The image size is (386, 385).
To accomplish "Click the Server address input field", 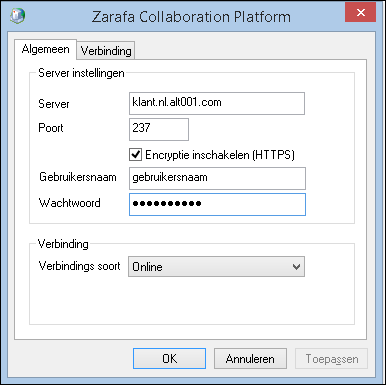I will (x=217, y=103).
